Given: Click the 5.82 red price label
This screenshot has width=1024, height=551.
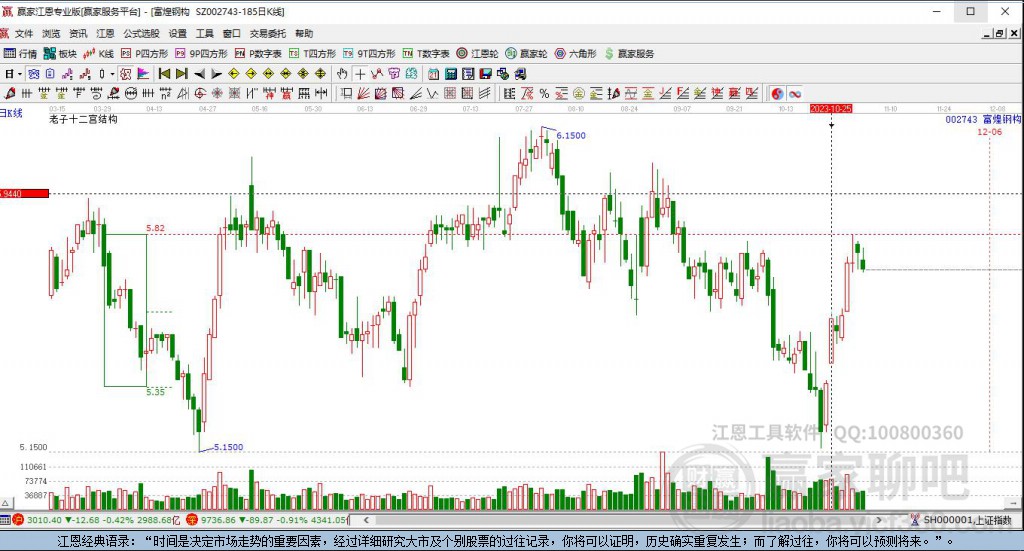Looking at the screenshot, I should (155, 228).
